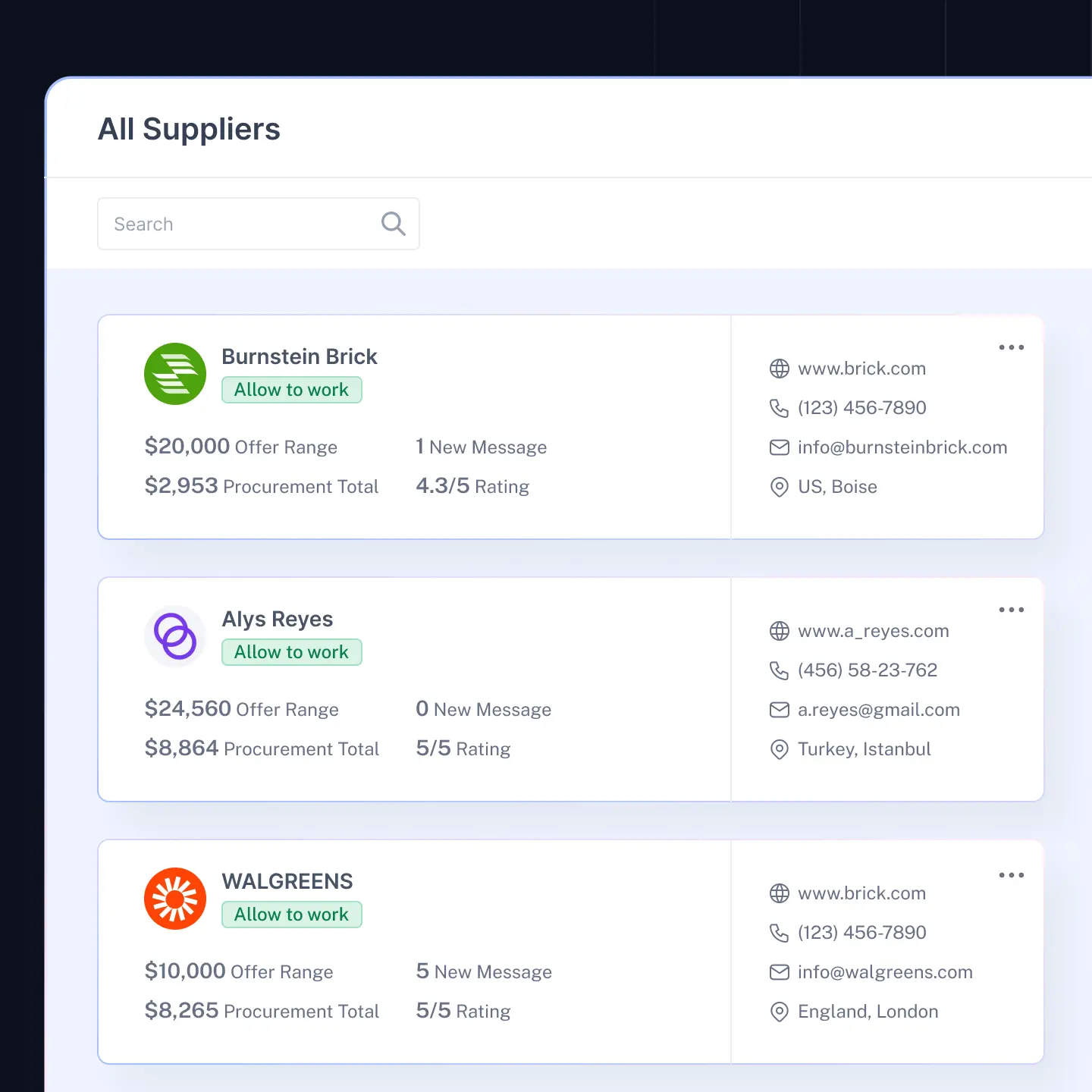The width and height of the screenshot is (1092, 1092).
Task: Expand the three-dot menu for Alys Reyes
Action: tap(1011, 610)
